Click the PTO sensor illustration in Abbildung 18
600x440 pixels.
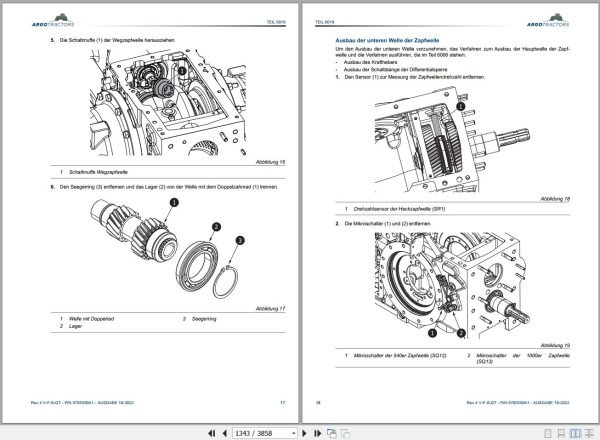pos(452,140)
